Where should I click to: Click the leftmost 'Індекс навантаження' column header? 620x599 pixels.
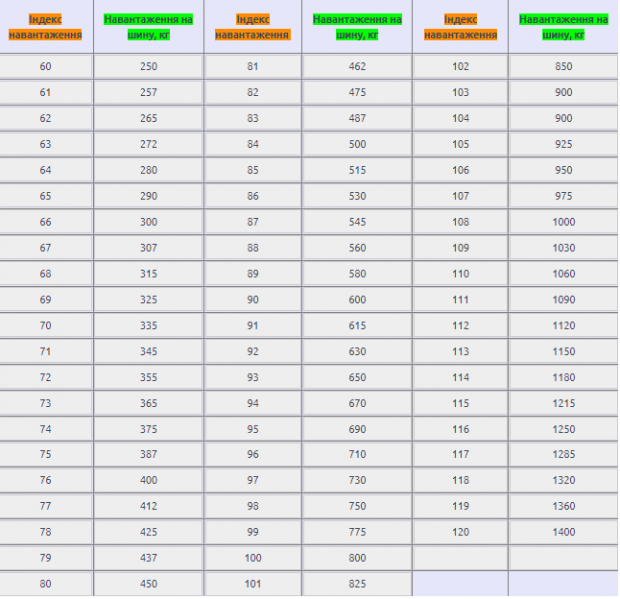tap(46, 27)
